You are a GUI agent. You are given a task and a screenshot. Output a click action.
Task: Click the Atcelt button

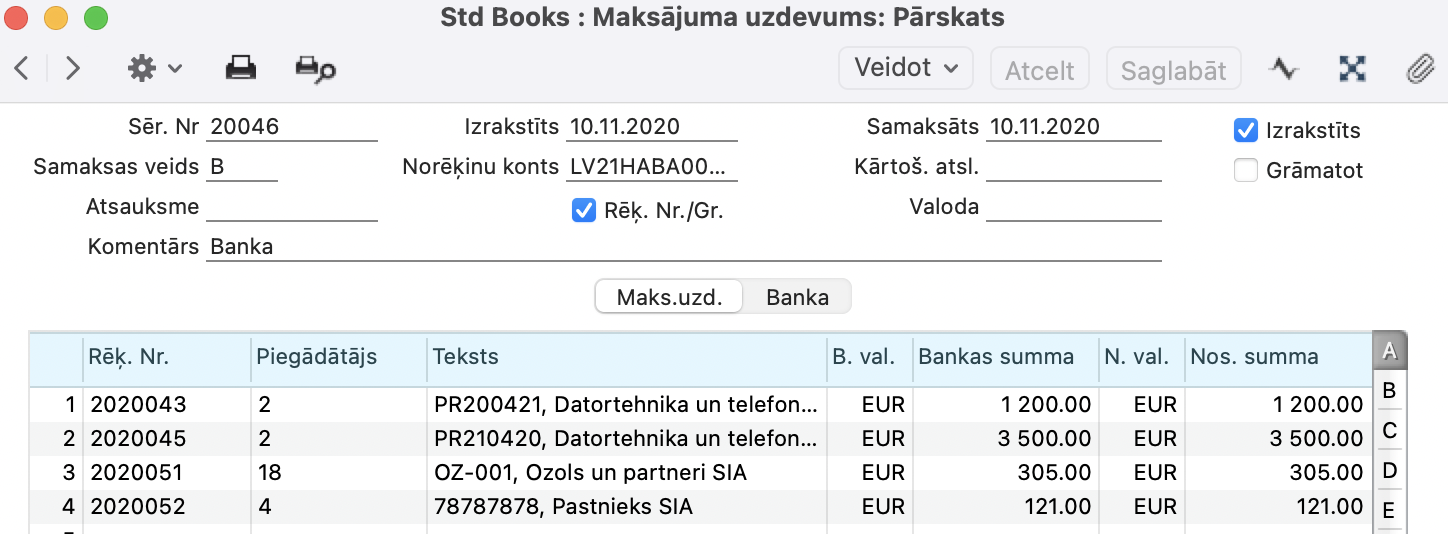[1039, 70]
